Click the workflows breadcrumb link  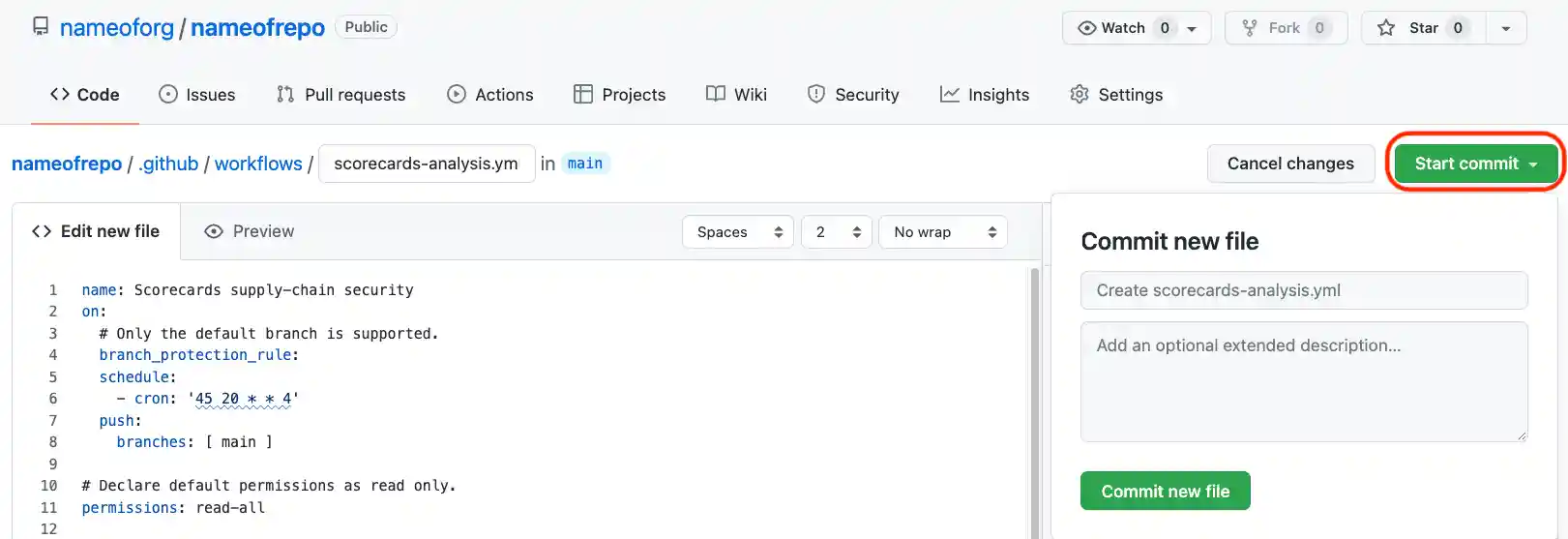pos(258,164)
